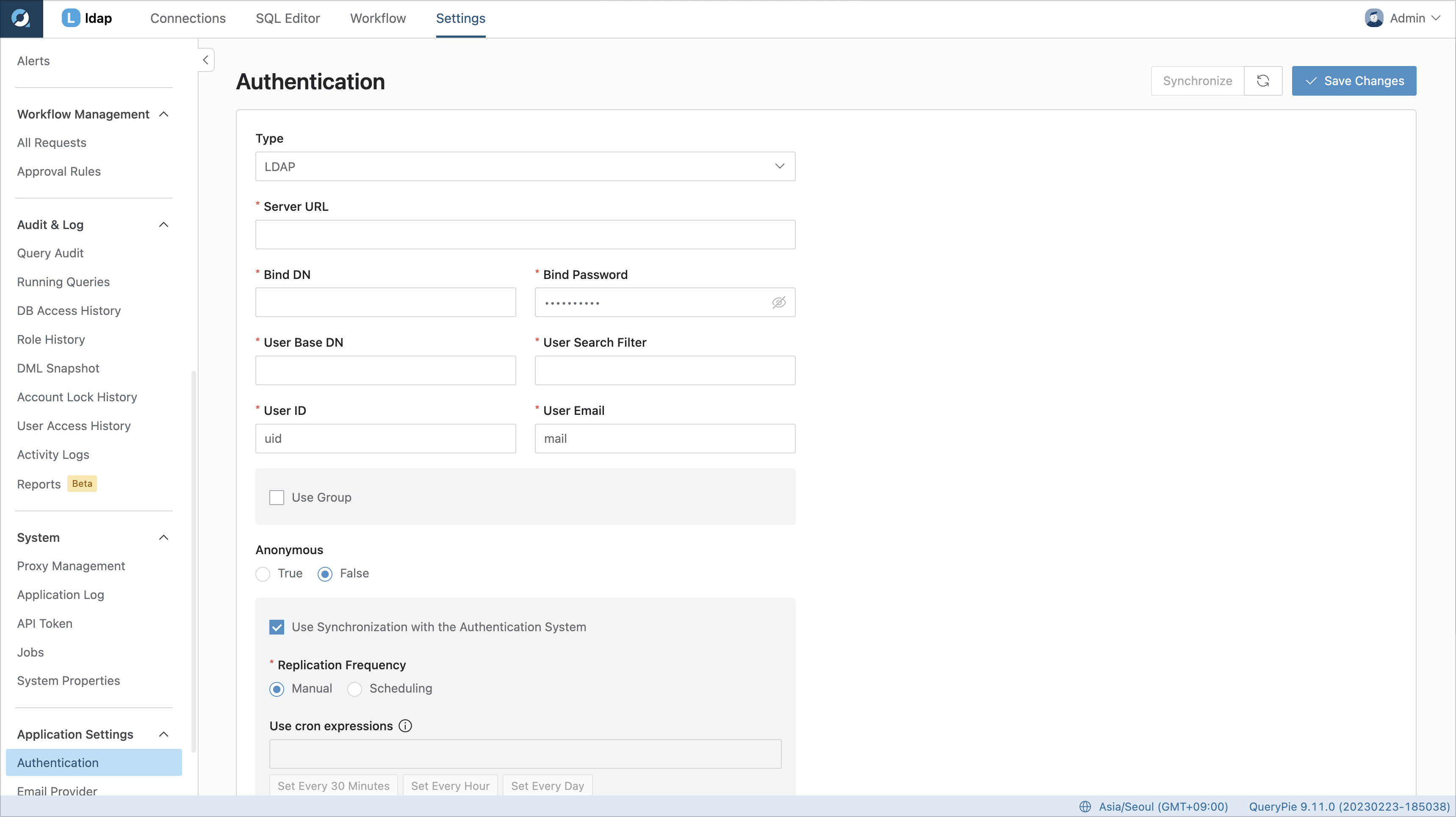Click the cron expressions input field
The width and height of the screenshot is (1456, 817).
pyautogui.click(x=525, y=754)
